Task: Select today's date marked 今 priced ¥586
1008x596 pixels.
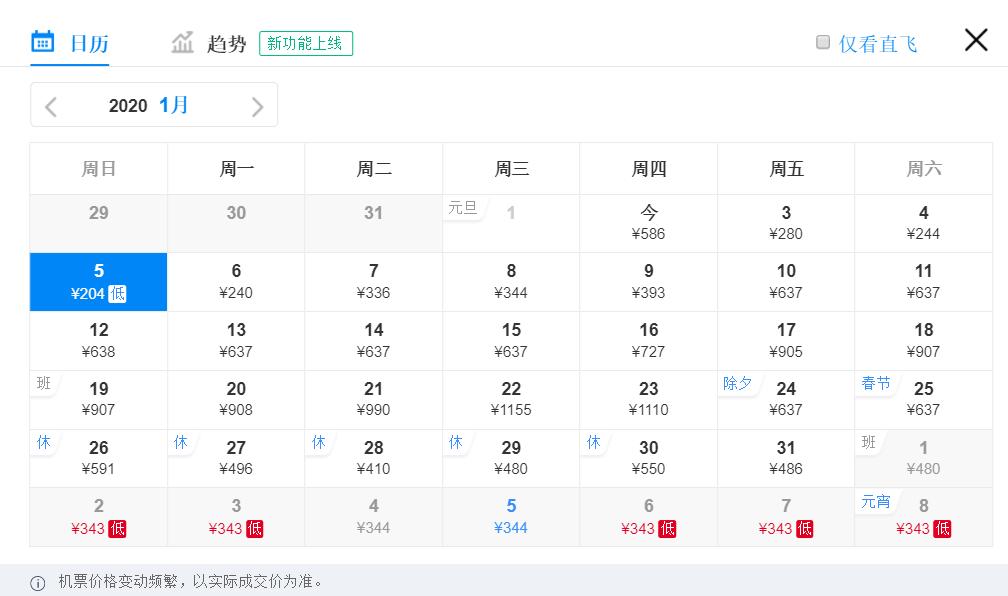Action: [x=648, y=223]
